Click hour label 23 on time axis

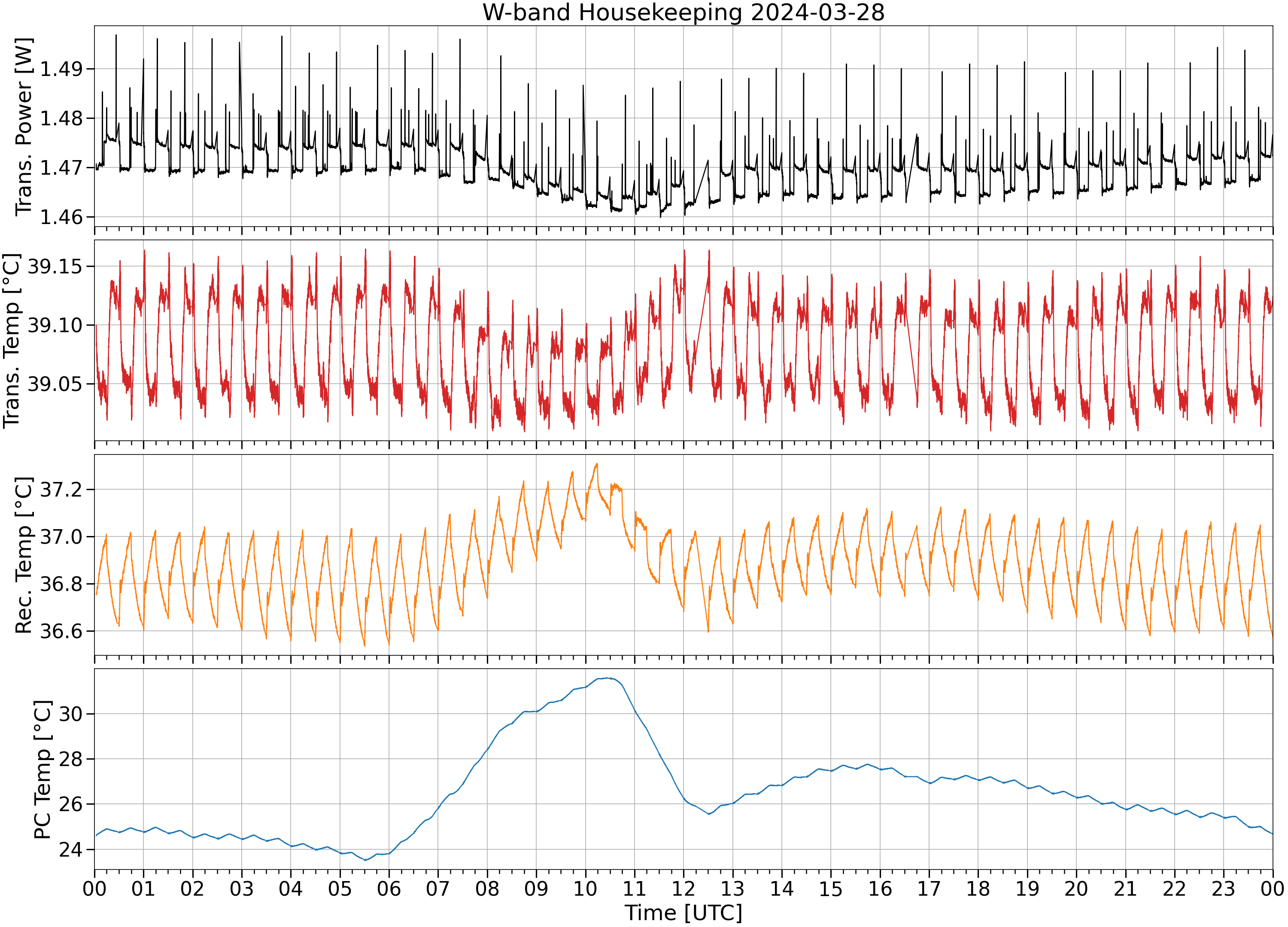1224,888
